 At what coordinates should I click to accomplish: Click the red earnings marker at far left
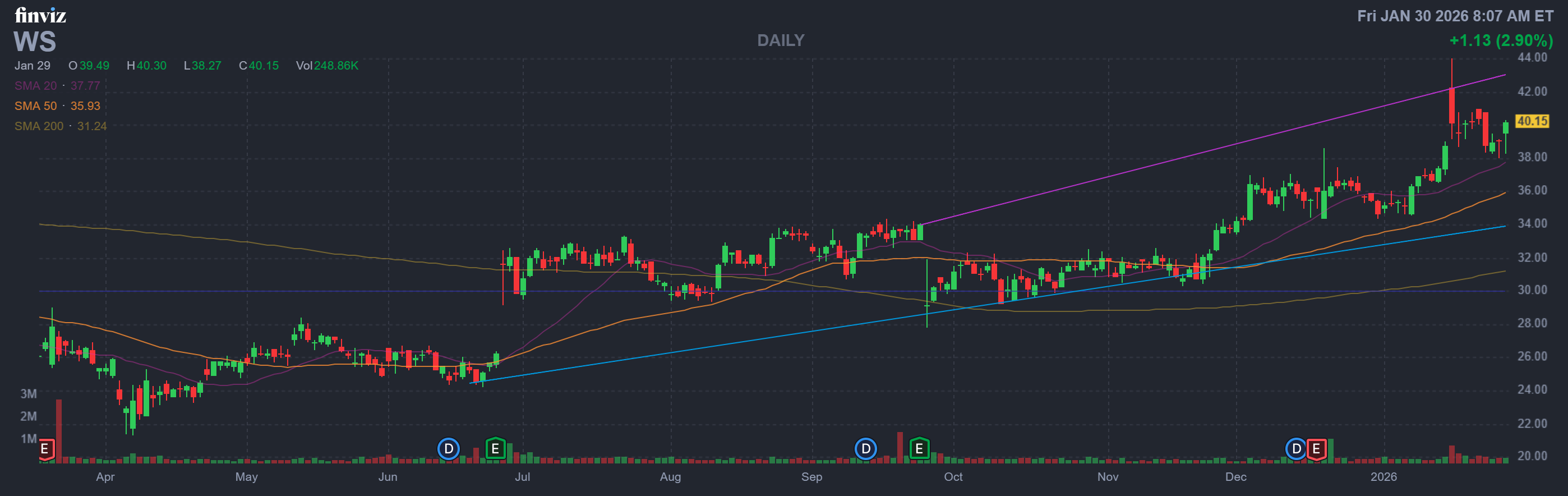pos(45,449)
